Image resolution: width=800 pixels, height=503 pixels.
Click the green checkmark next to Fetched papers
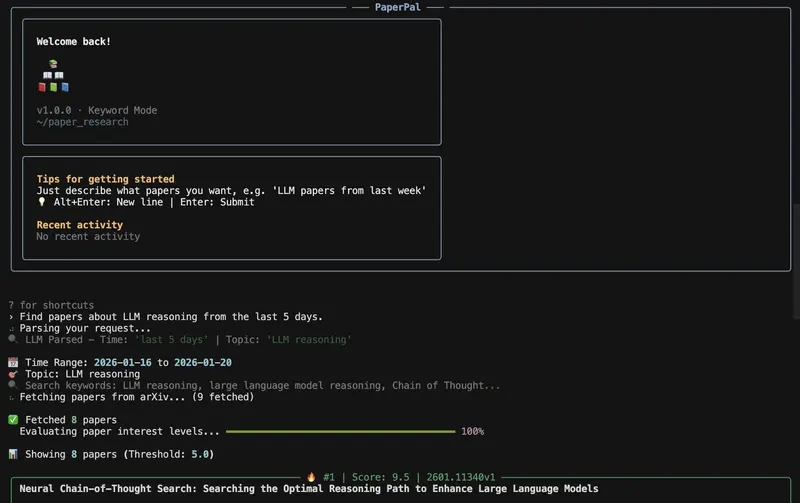click(x=12, y=420)
